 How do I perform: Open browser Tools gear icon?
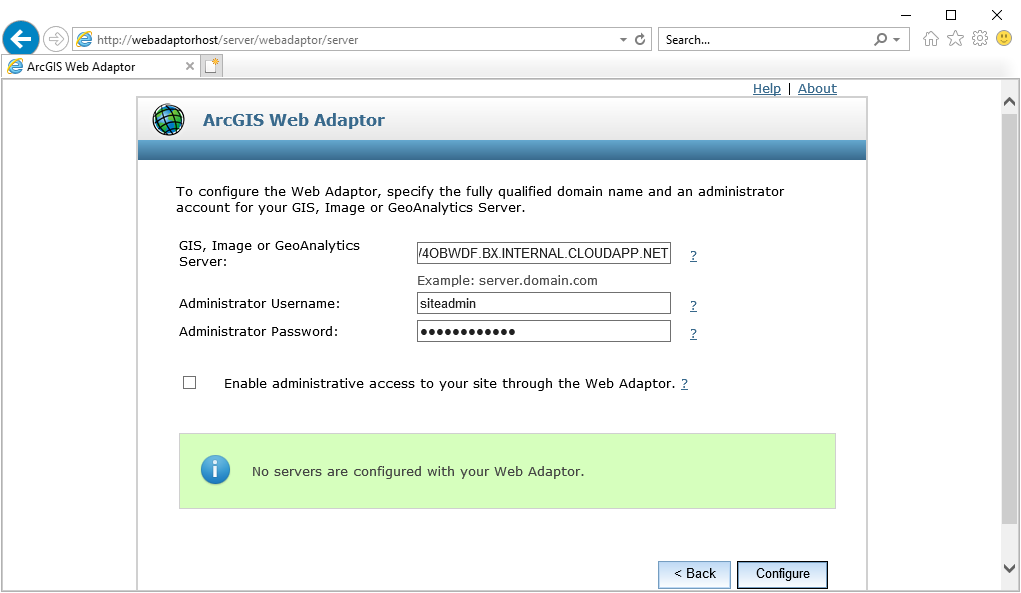[x=980, y=38]
